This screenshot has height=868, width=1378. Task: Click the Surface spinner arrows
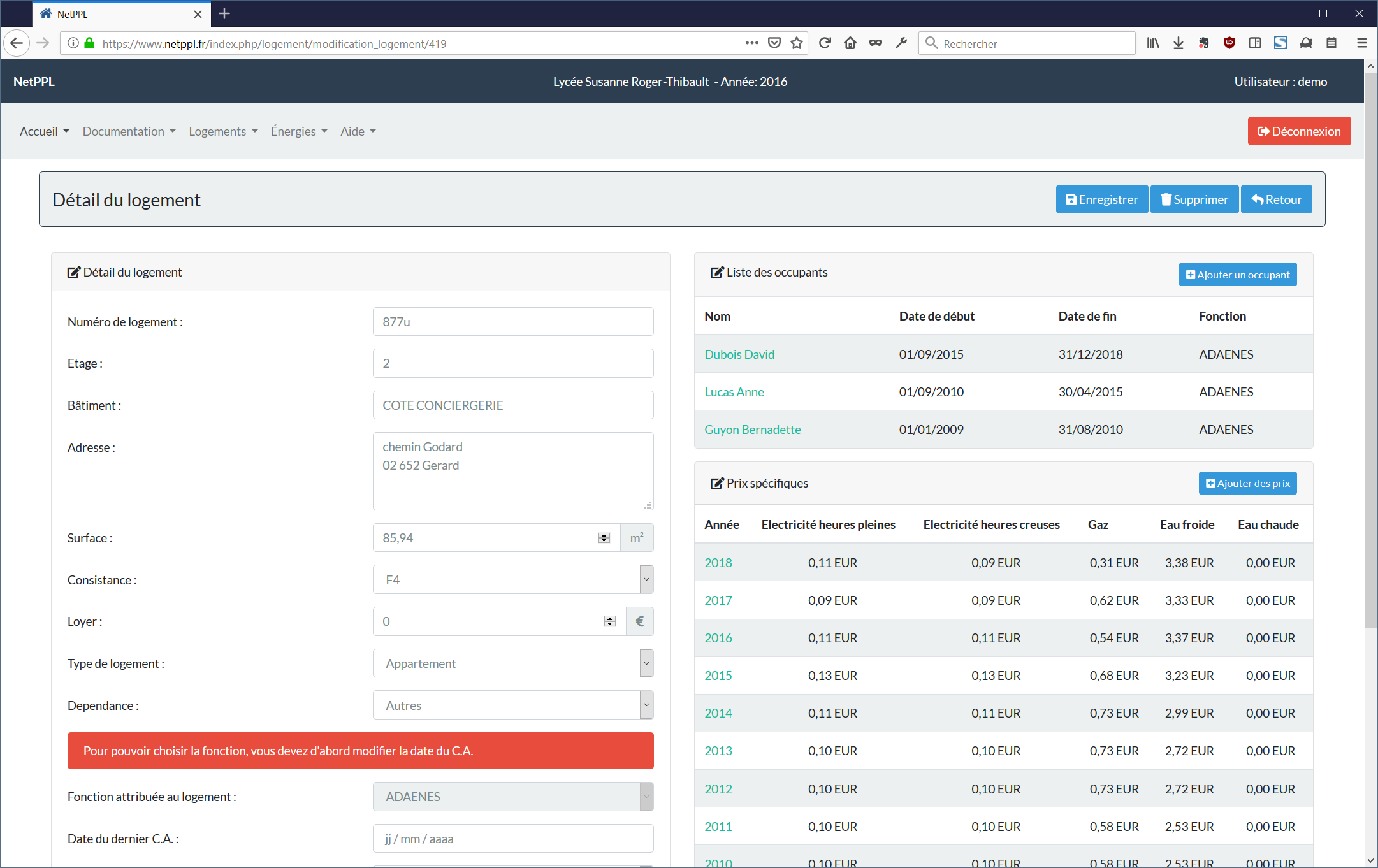(604, 538)
